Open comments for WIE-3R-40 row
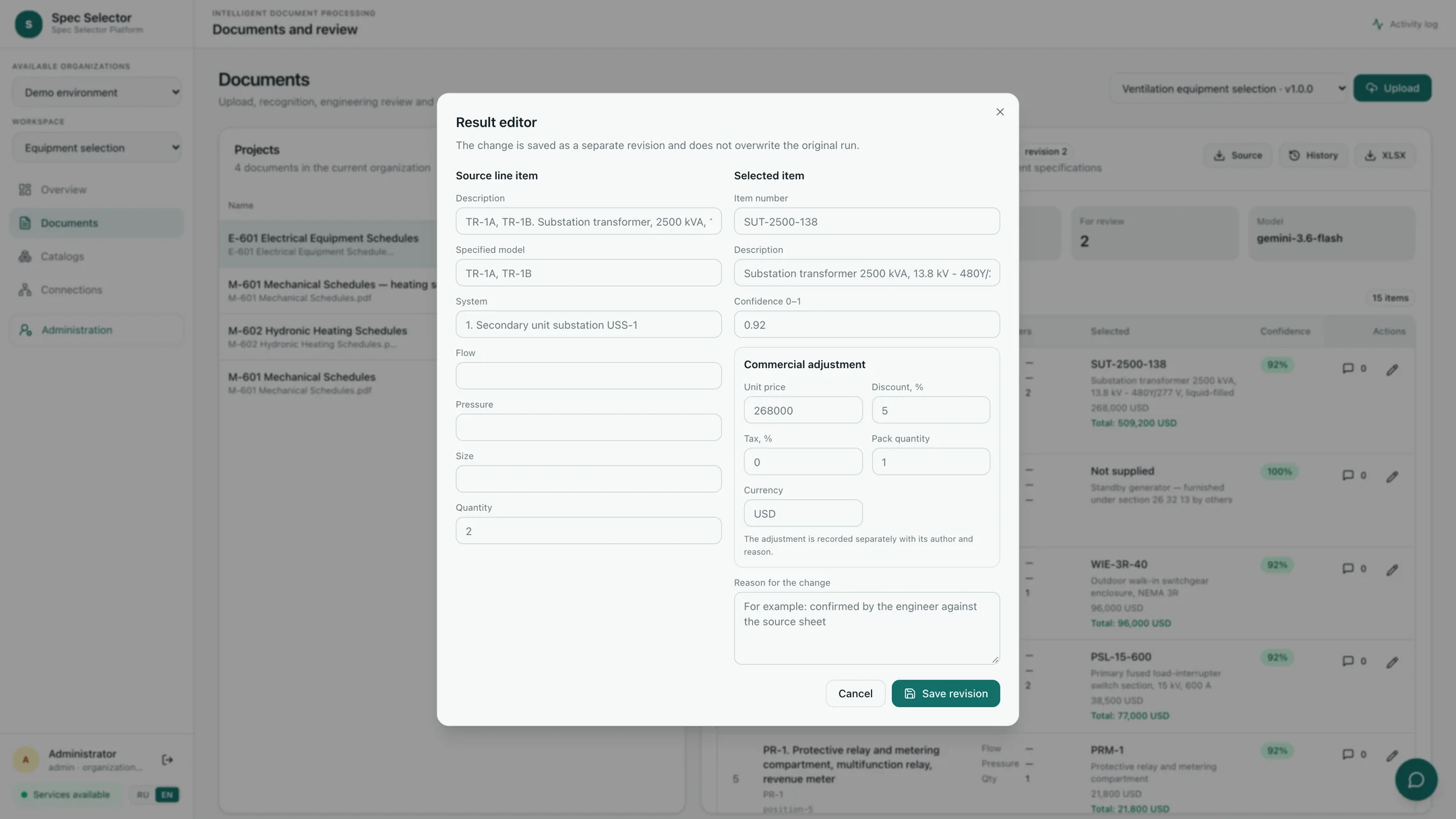This screenshot has width=1456, height=819. click(1354, 568)
